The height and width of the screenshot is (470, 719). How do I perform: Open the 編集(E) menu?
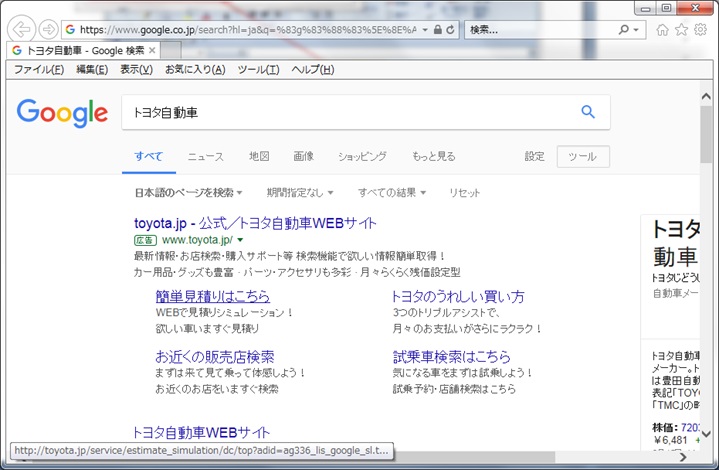[x=92, y=70]
